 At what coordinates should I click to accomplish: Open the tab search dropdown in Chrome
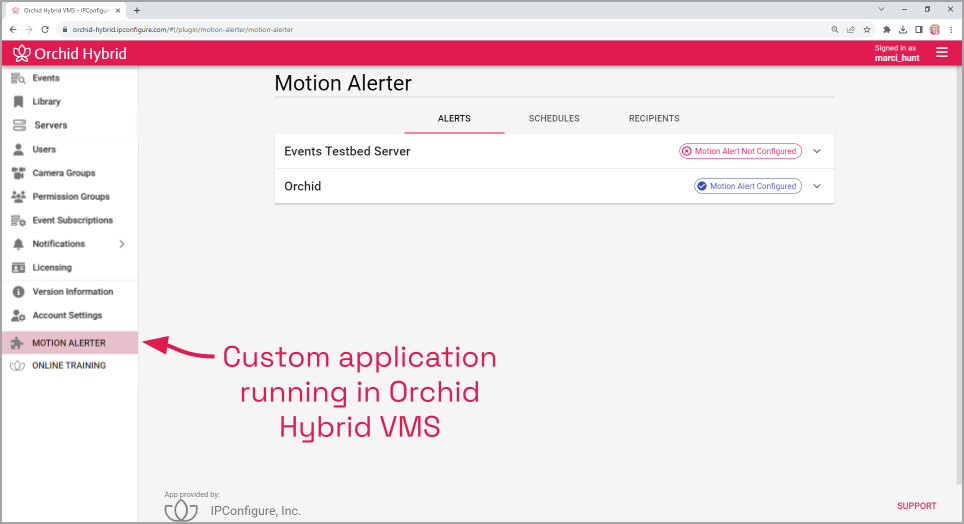pos(881,10)
